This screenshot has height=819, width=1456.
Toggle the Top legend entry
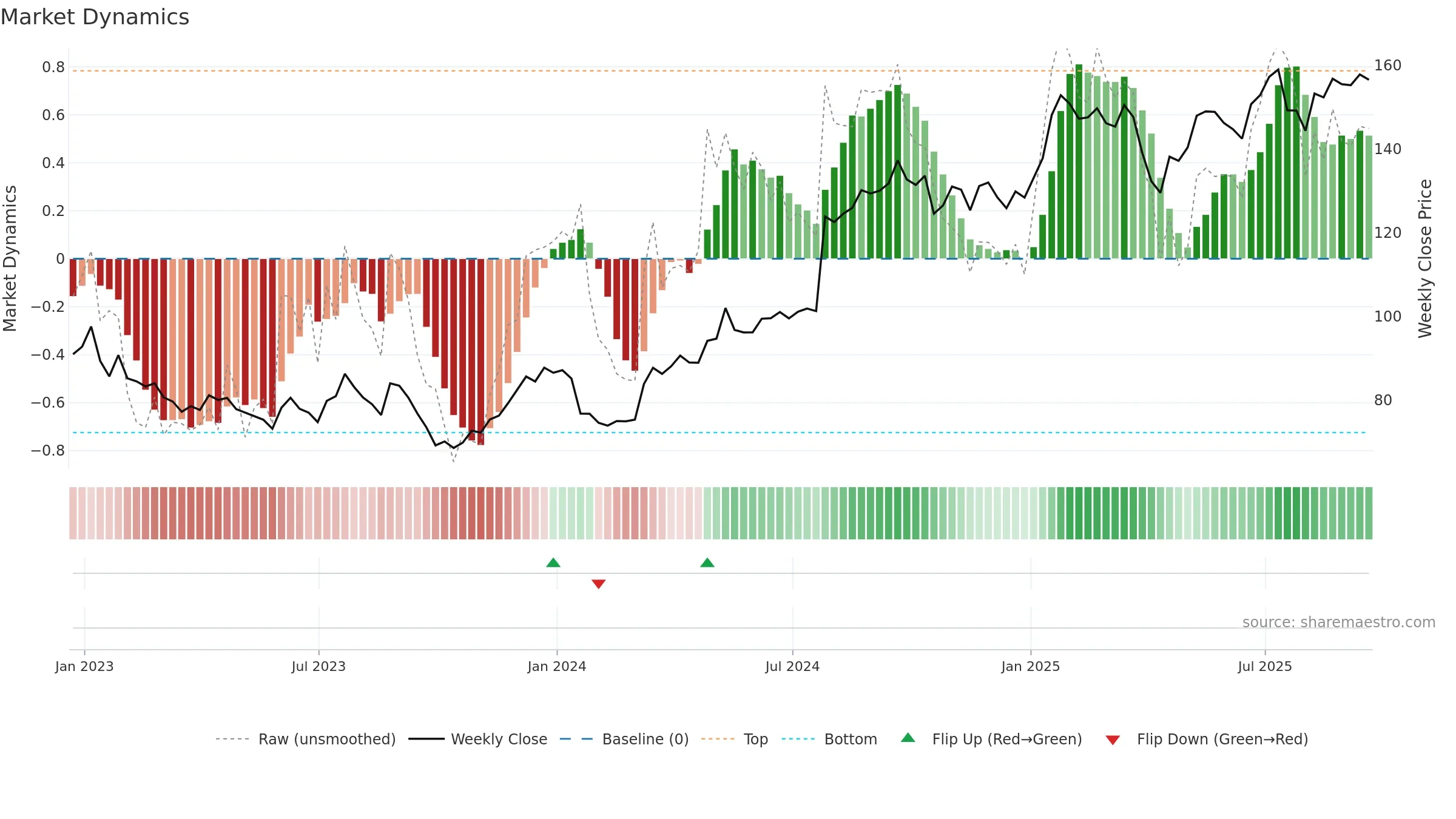pos(735,739)
